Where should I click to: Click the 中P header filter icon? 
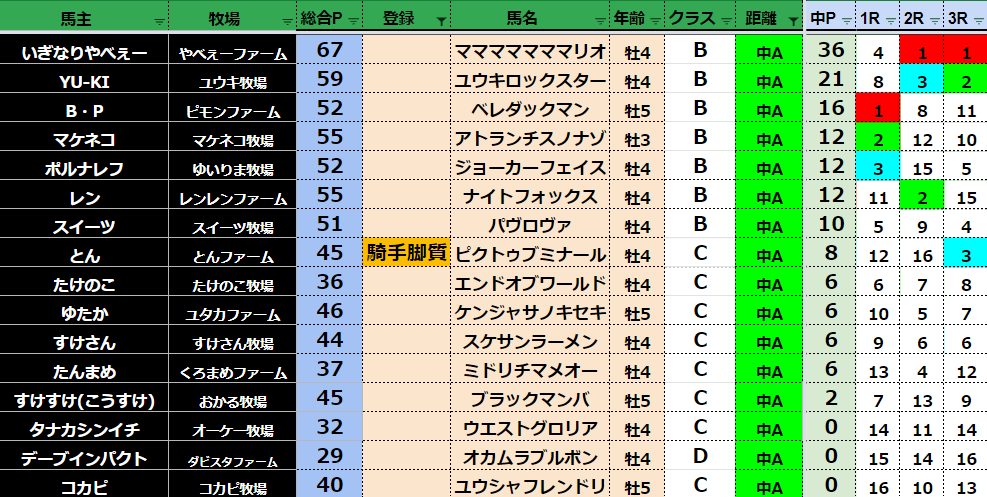point(846,20)
